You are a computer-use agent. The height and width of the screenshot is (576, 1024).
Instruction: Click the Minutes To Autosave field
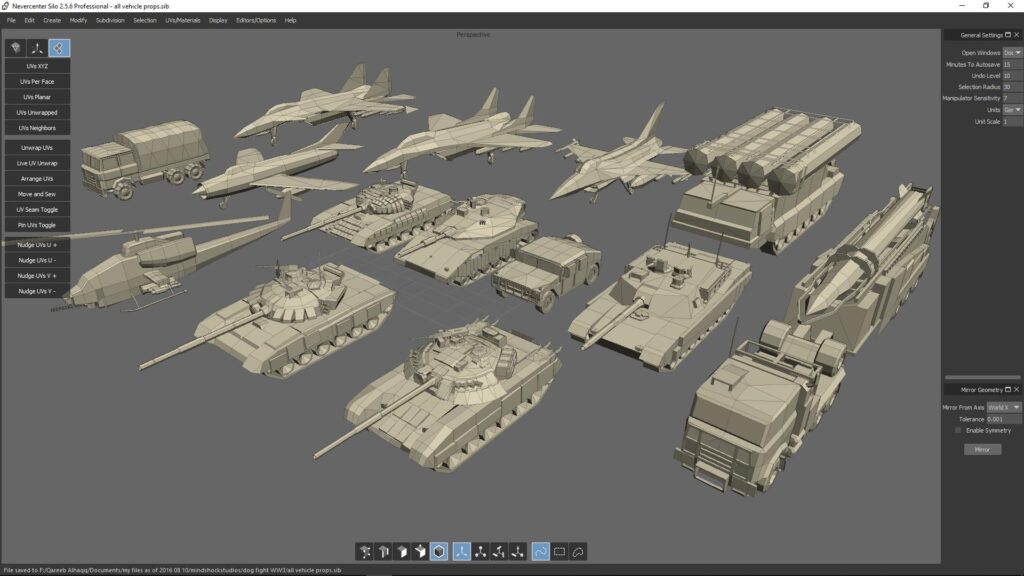pyautogui.click(x=1012, y=65)
